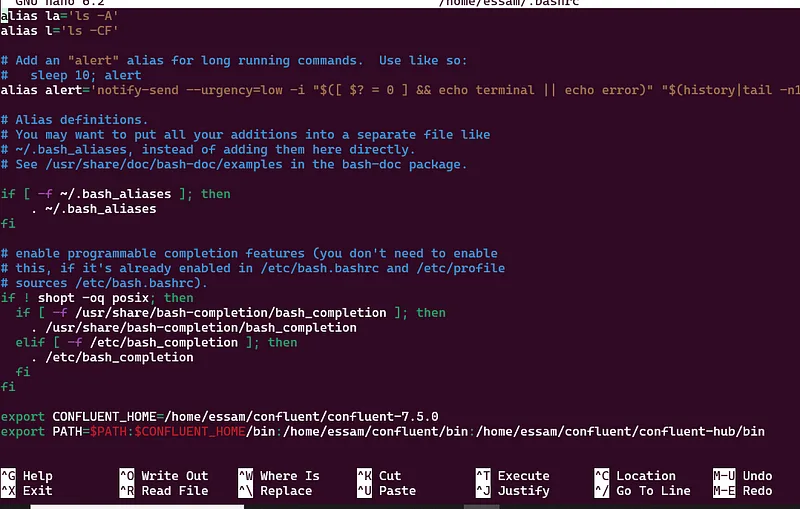Select the ^T Execute command
The height and width of the screenshot is (509, 800).
click(511, 476)
